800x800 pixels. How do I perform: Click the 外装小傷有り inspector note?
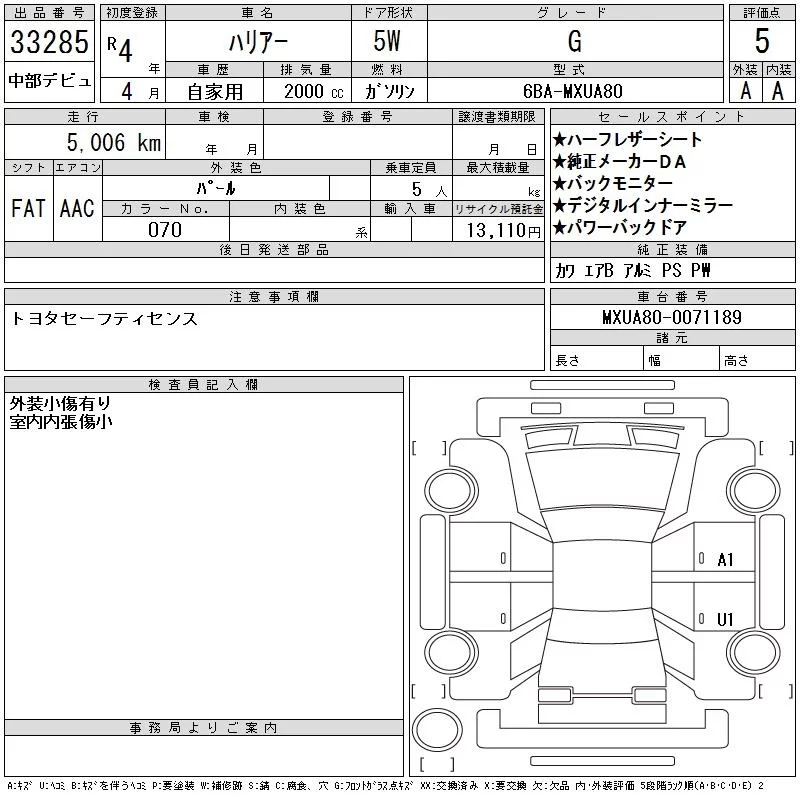point(60,403)
